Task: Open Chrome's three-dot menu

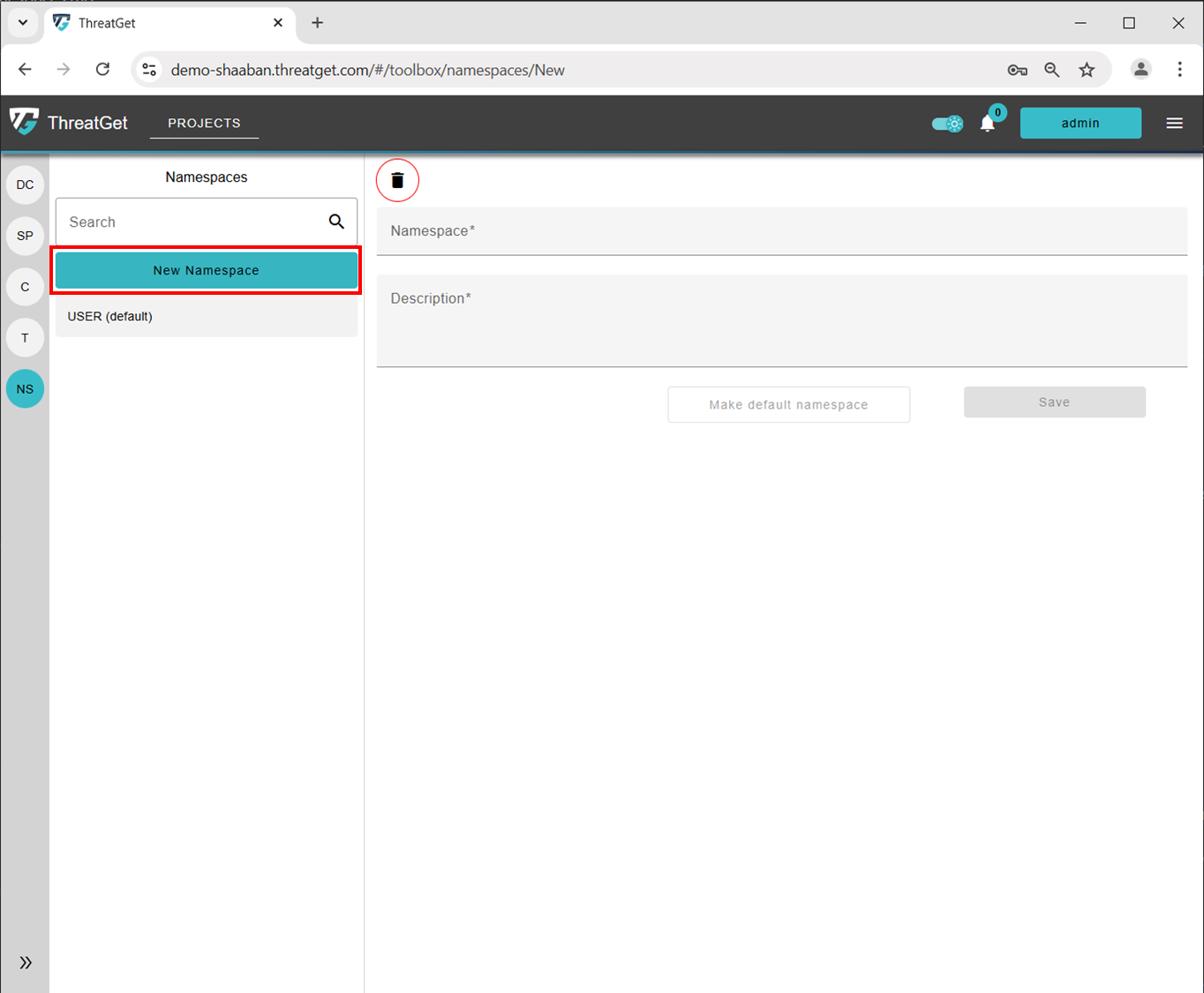Action: [1179, 69]
